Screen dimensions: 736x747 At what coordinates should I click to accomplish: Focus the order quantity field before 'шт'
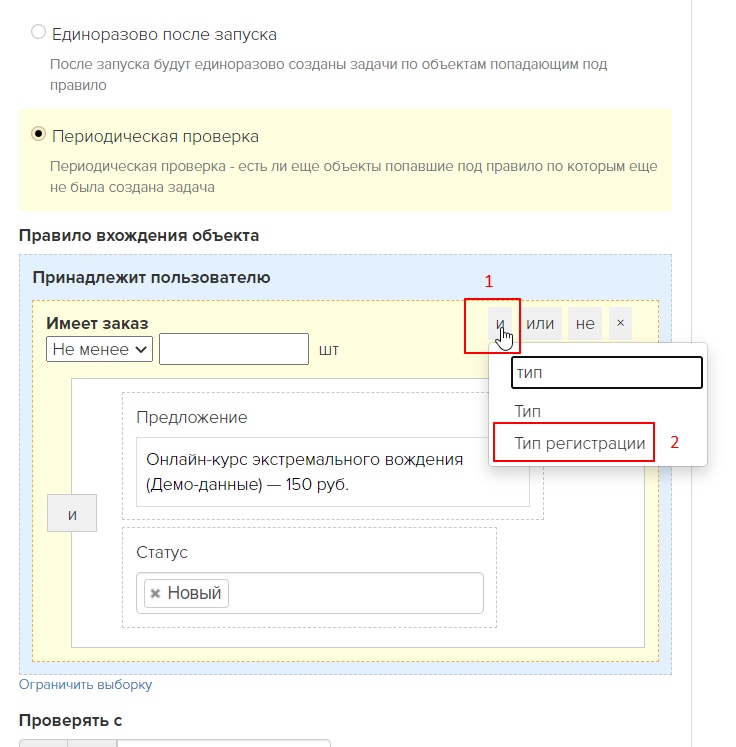pos(234,349)
